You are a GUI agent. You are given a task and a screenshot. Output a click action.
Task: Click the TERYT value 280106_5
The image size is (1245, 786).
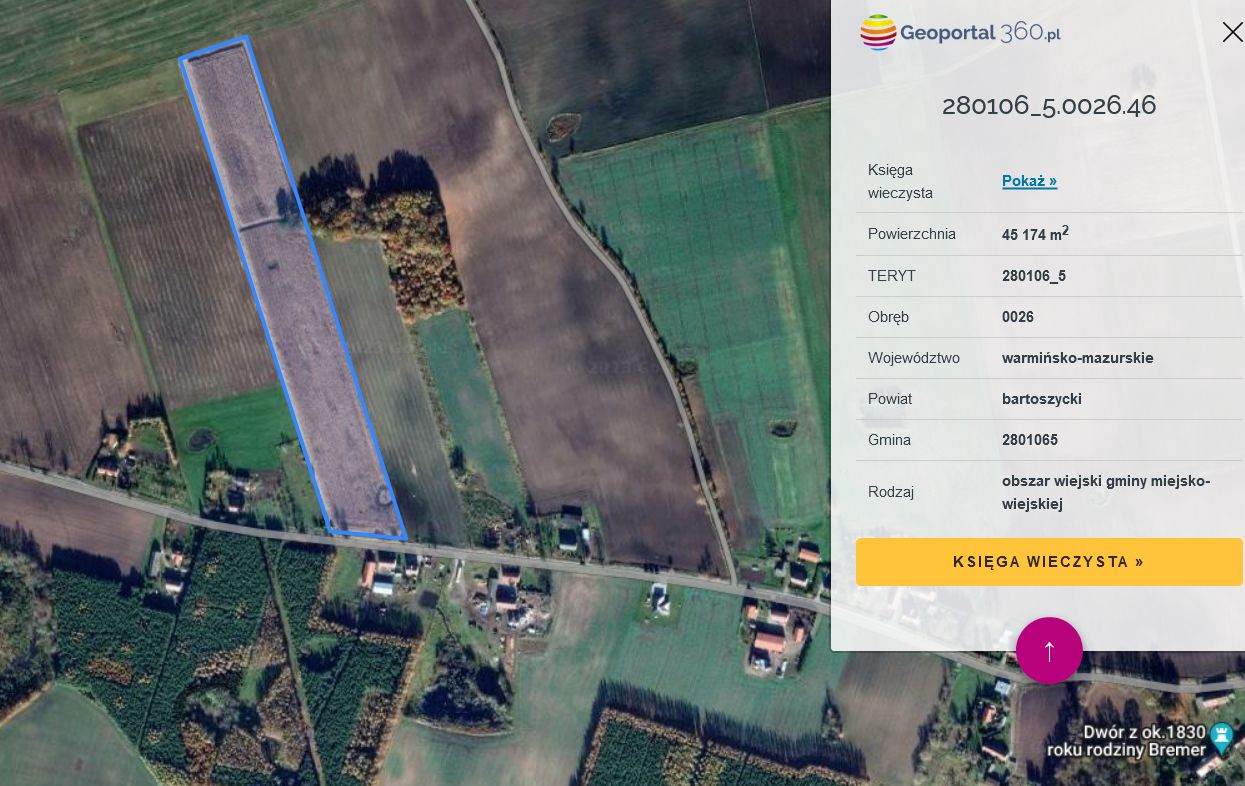coord(1034,276)
